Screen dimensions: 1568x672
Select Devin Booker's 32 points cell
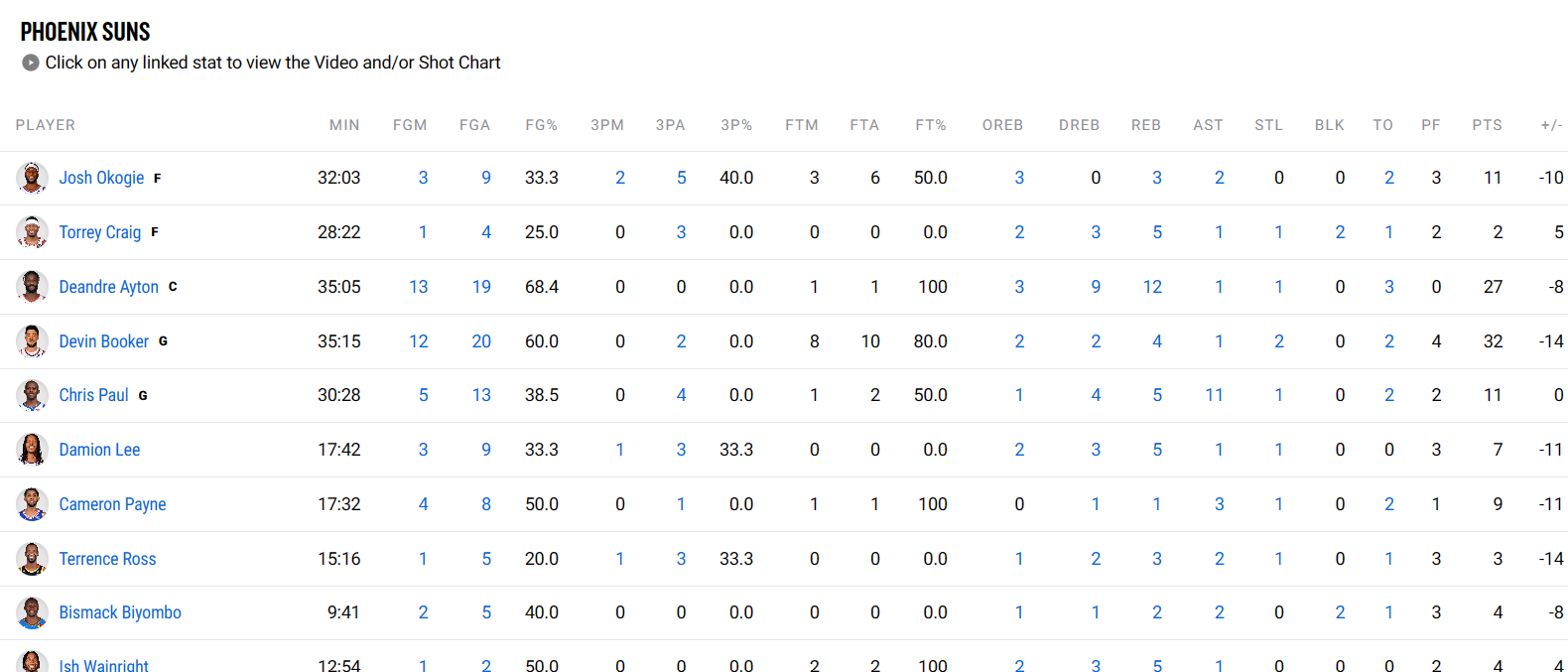click(1493, 341)
